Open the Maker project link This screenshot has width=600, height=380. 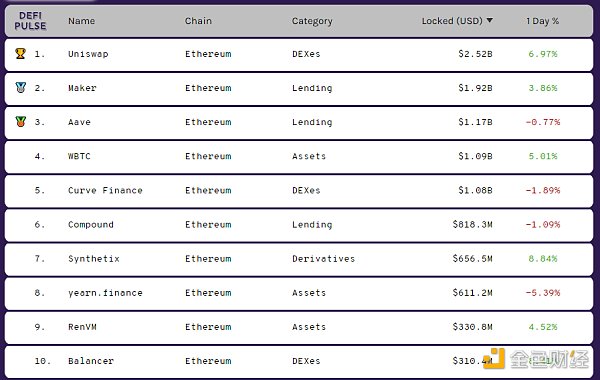pyautogui.click(x=82, y=88)
